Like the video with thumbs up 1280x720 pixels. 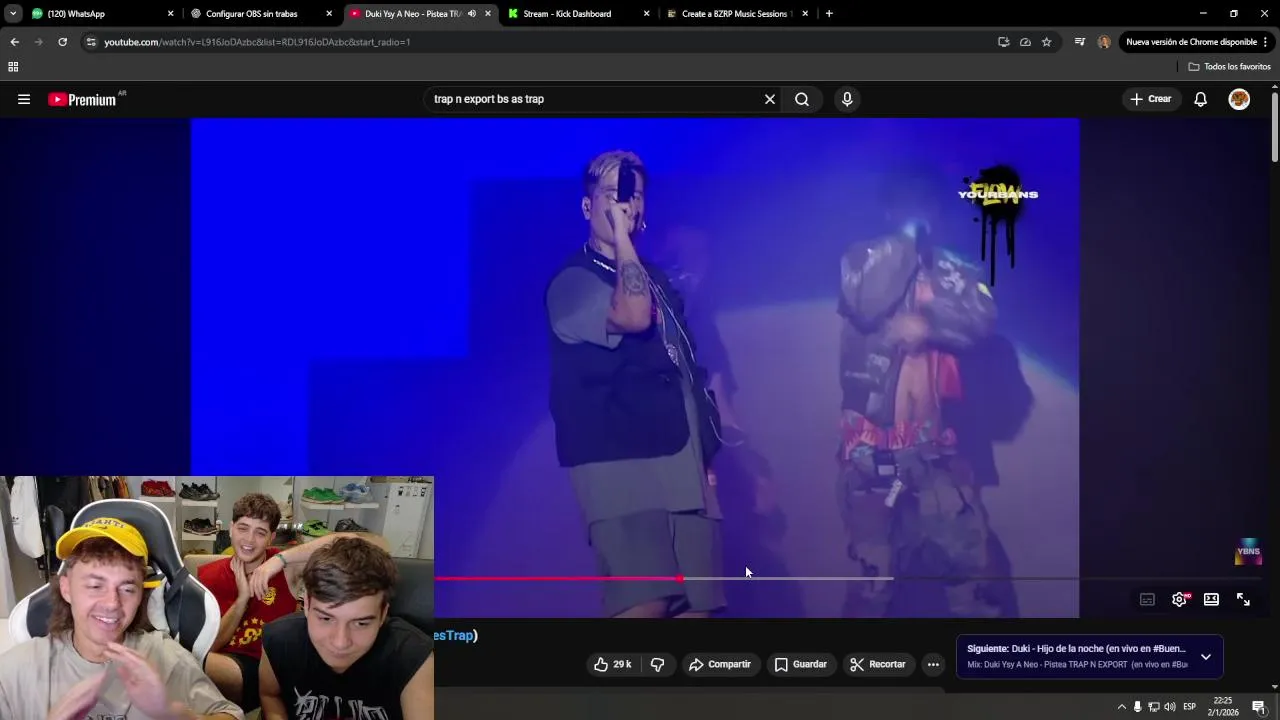(613, 664)
